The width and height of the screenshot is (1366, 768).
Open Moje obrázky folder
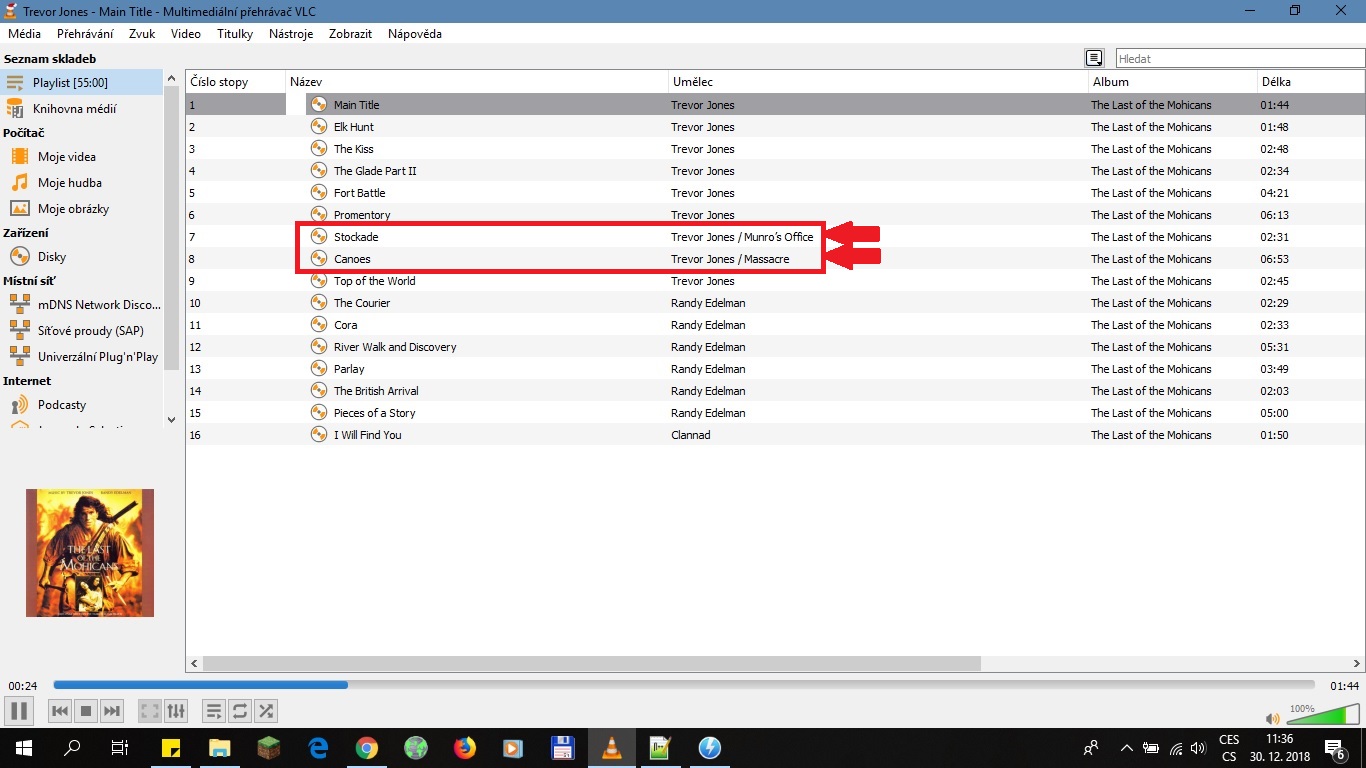click(81, 209)
